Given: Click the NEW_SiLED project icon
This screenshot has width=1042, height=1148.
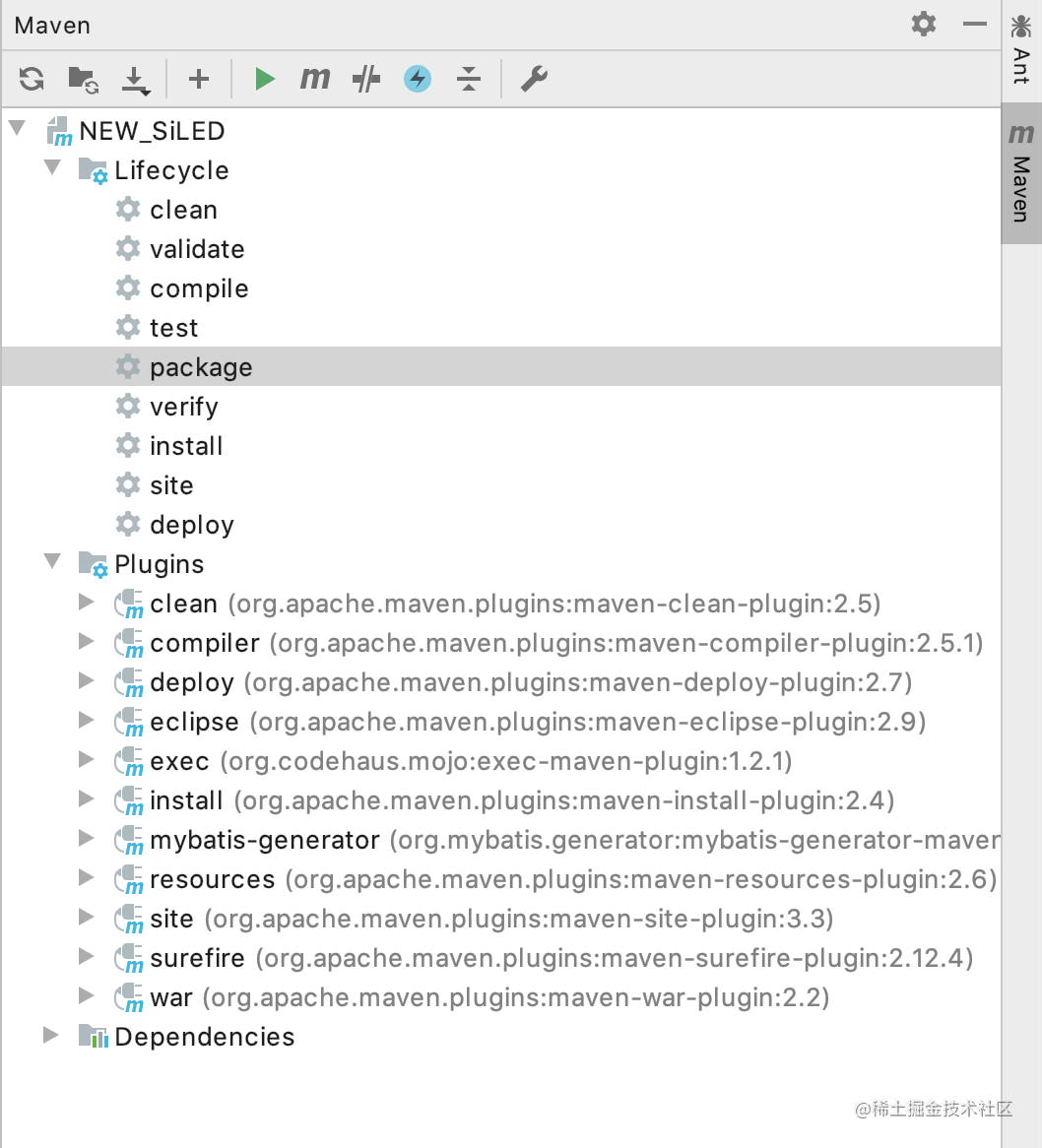Looking at the screenshot, I should coord(58,131).
